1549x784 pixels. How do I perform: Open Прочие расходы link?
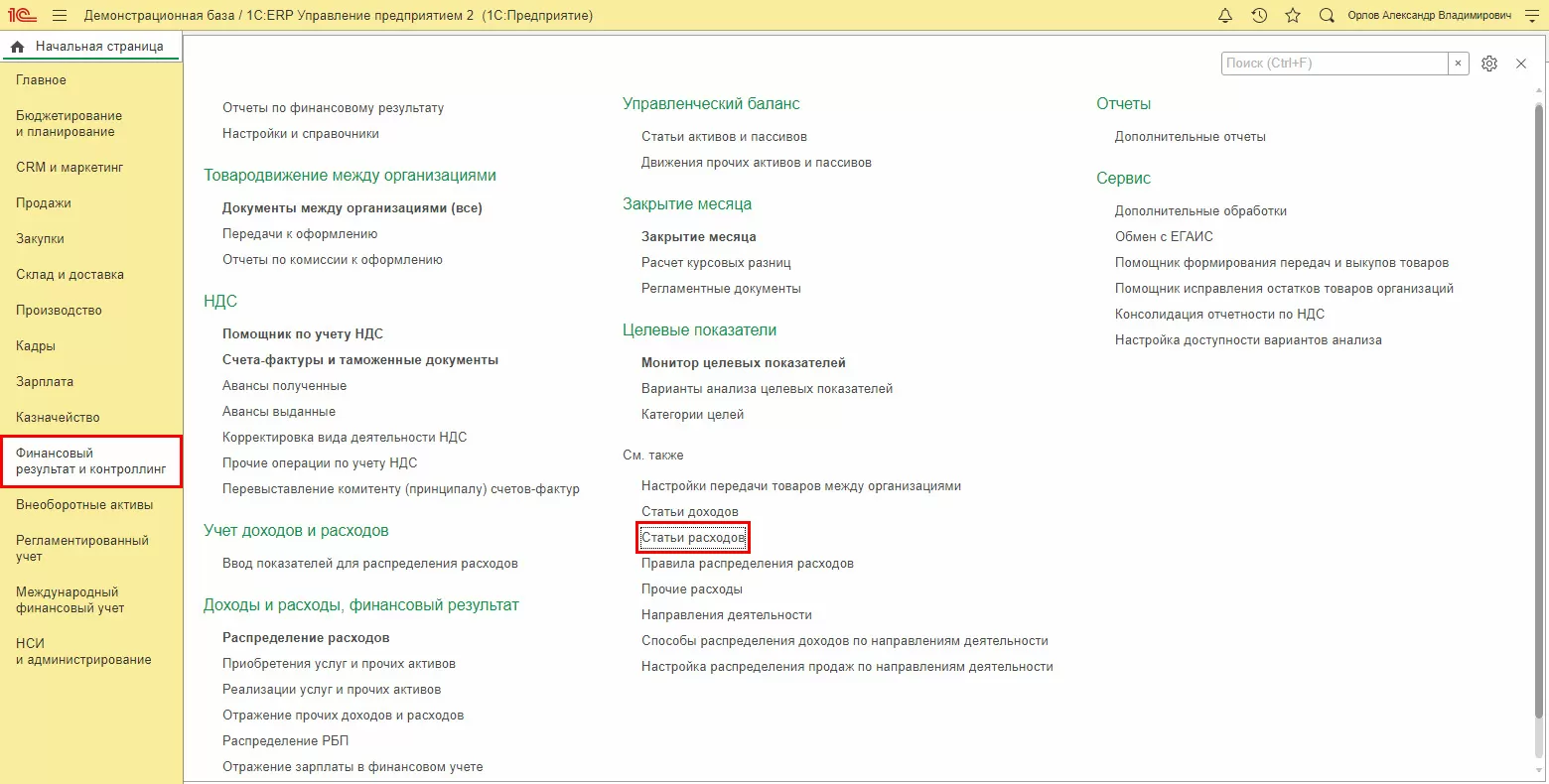click(692, 589)
